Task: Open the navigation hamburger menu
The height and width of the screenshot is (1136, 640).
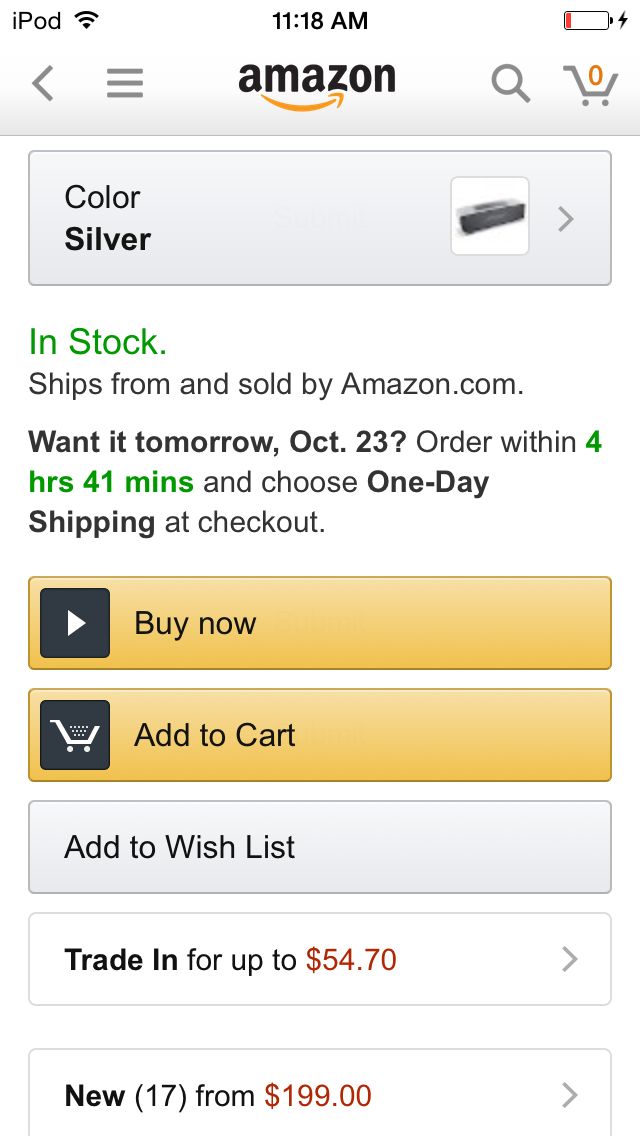Action: pyautogui.click(x=124, y=83)
